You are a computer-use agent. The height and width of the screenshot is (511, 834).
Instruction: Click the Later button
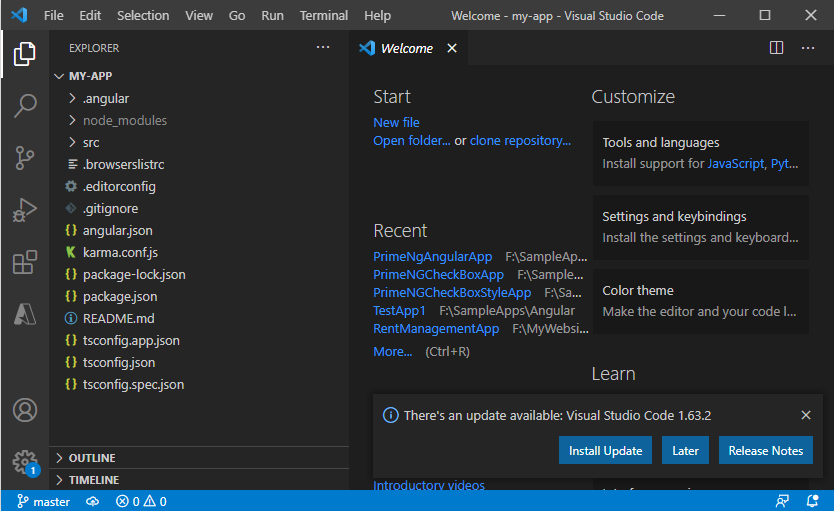pos(685,450)
